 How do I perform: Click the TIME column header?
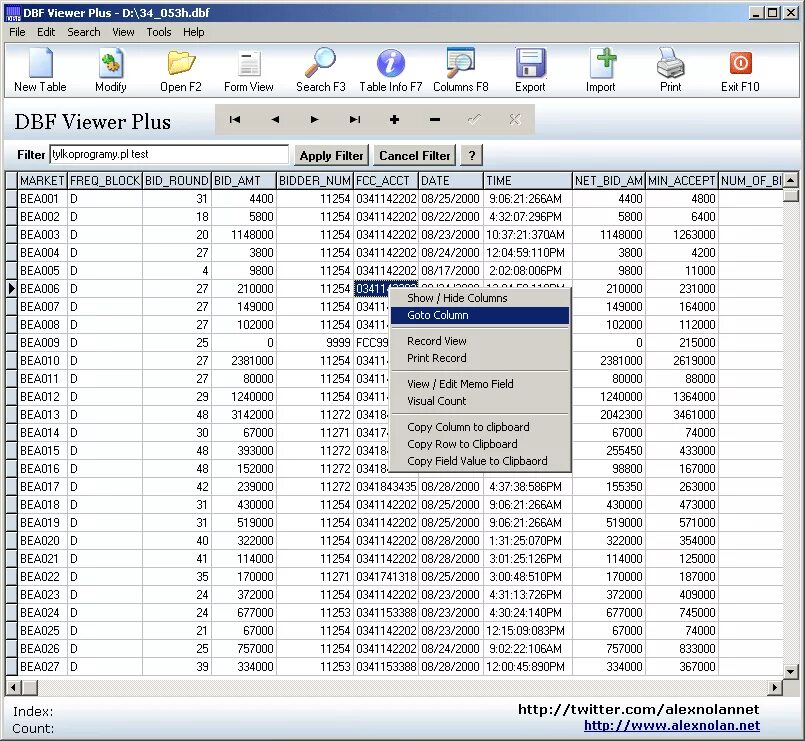tap(528, 181)
